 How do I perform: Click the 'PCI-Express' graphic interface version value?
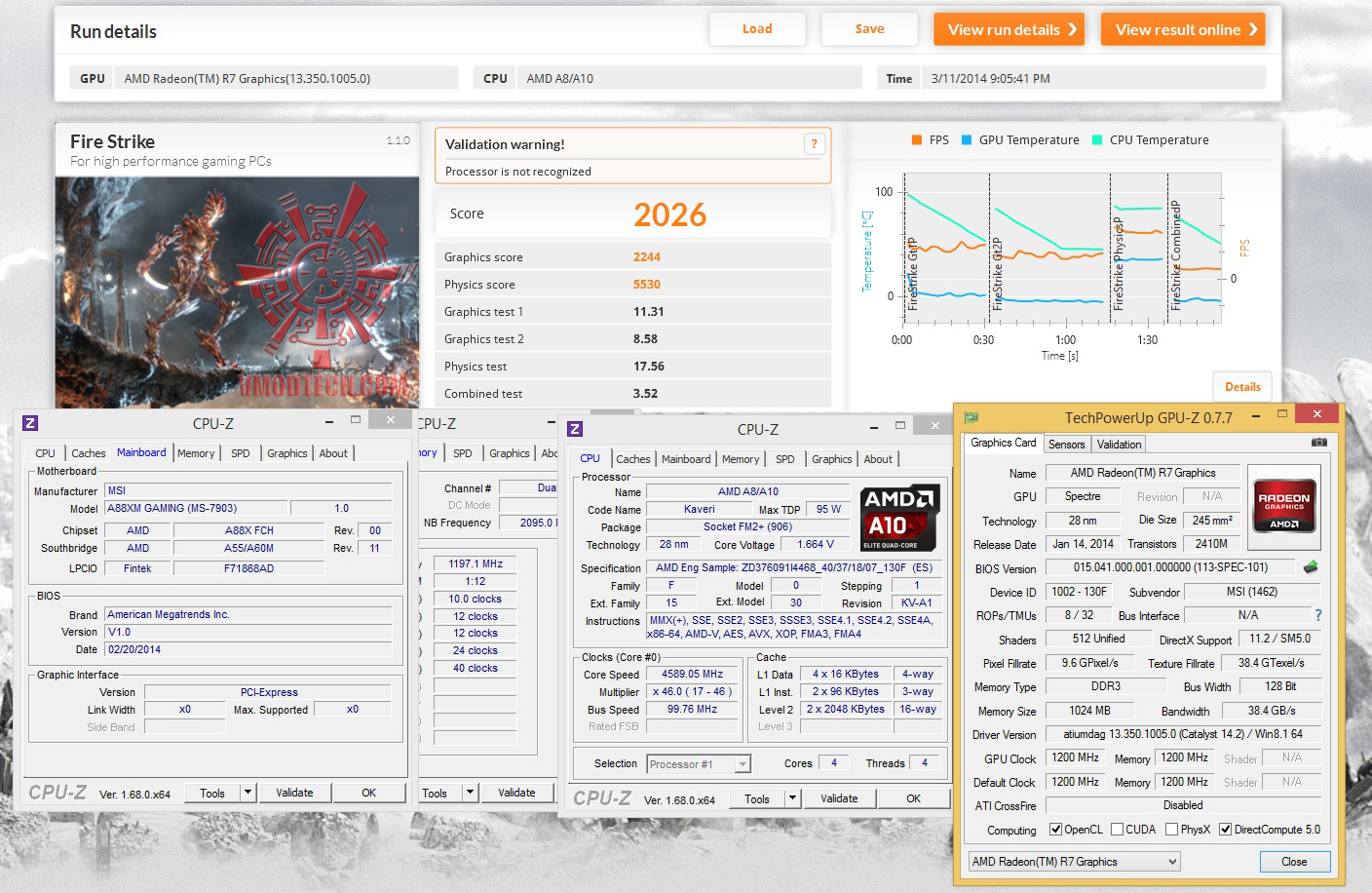coord(269,692)
